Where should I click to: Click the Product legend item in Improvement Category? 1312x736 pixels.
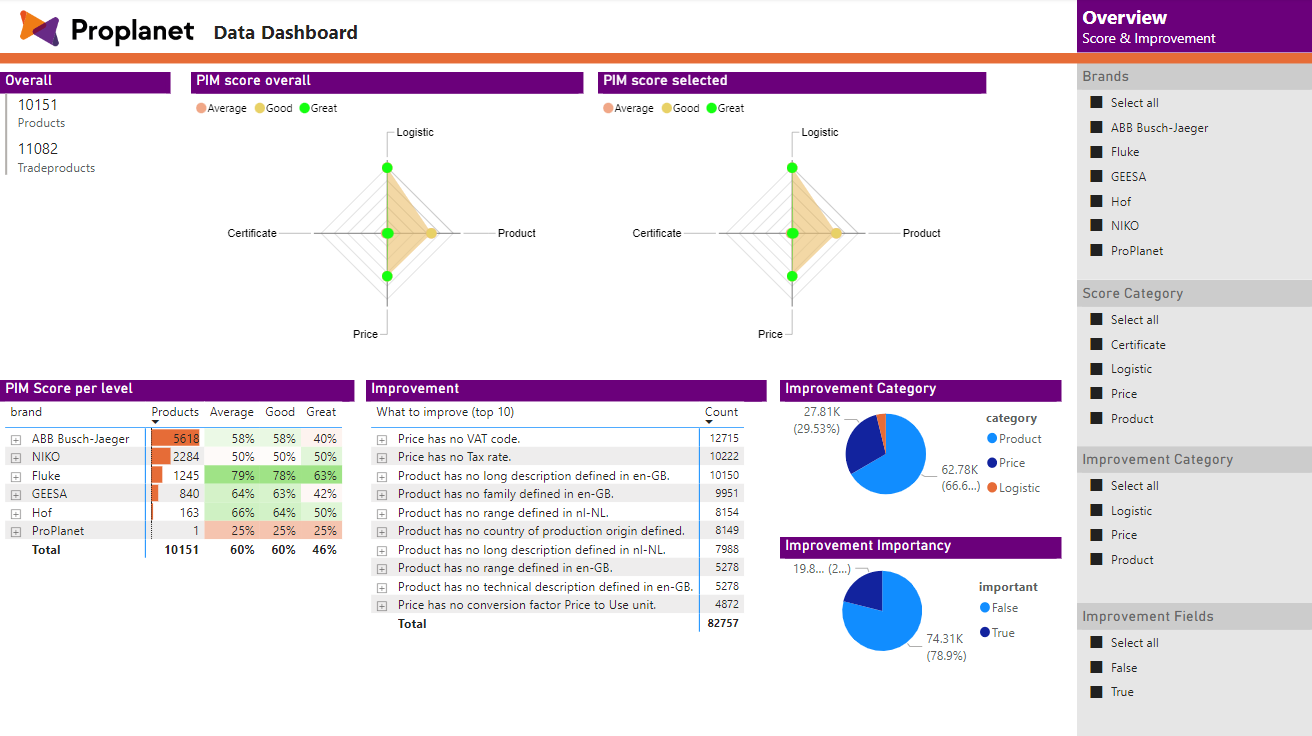tap(1014, 439)
